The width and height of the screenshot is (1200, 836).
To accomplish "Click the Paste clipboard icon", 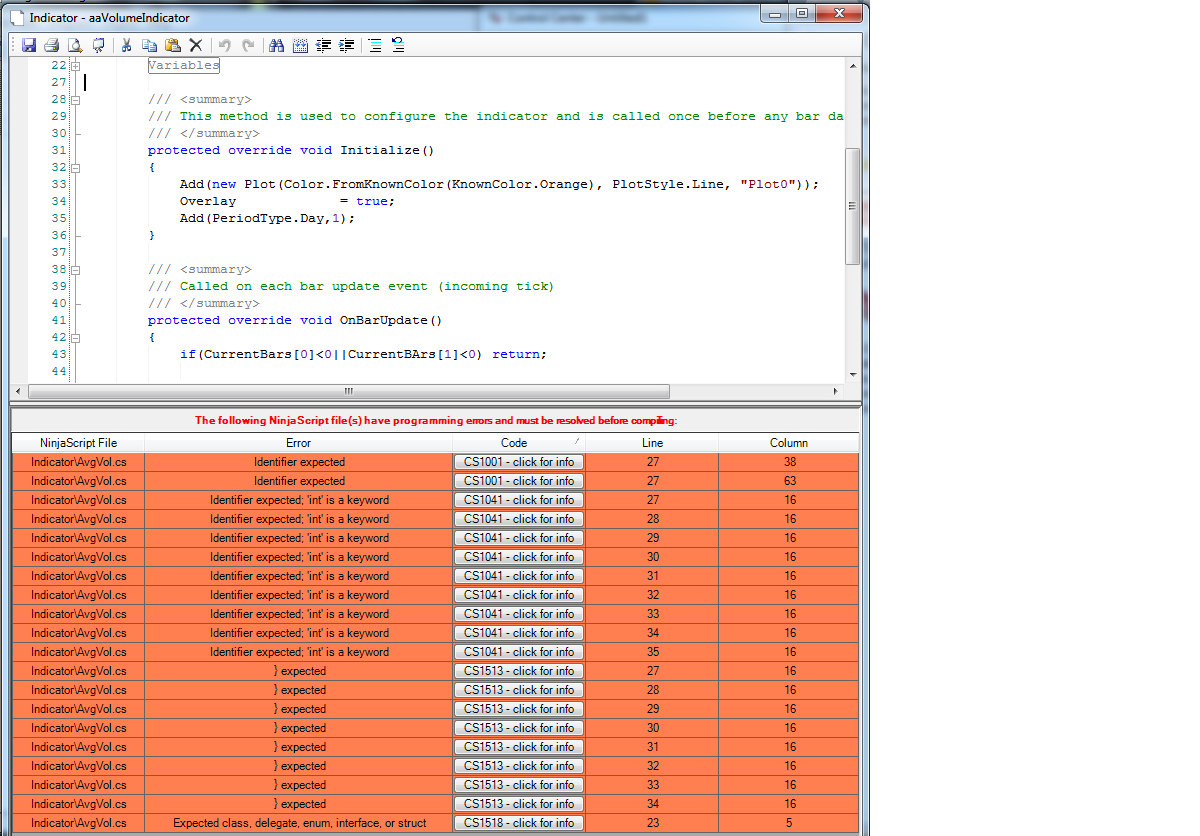I will pyautogui.click(x=172, y=45).
